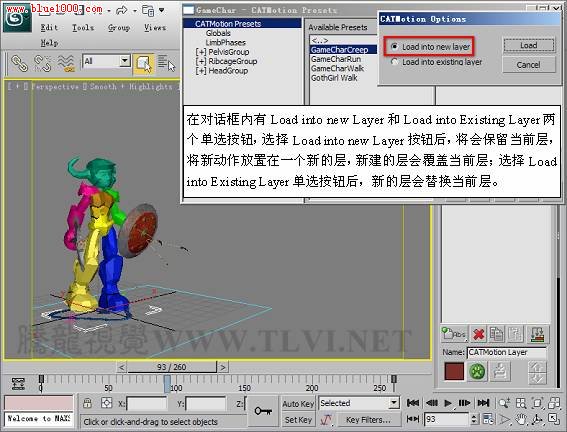This screenshot has width=567, height=432.
Task: Click the Abs add layer button
Action: pos(454,334)
